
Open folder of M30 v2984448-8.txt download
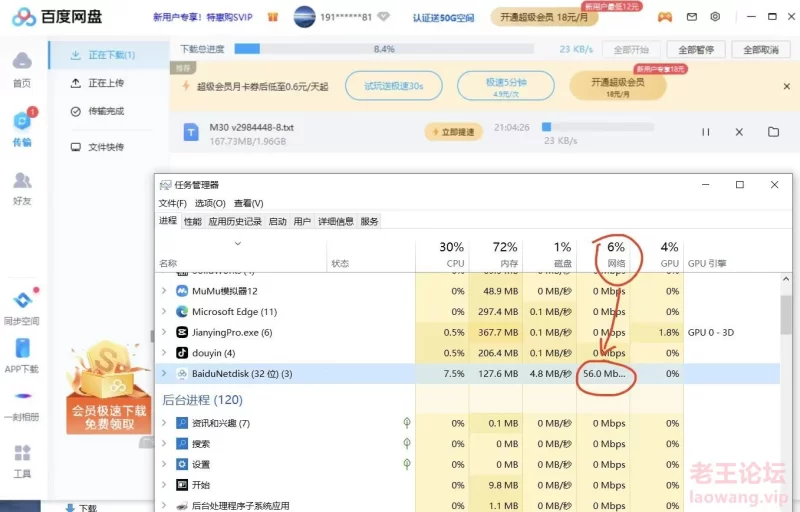pyautogui.click(x=773, y=132)
